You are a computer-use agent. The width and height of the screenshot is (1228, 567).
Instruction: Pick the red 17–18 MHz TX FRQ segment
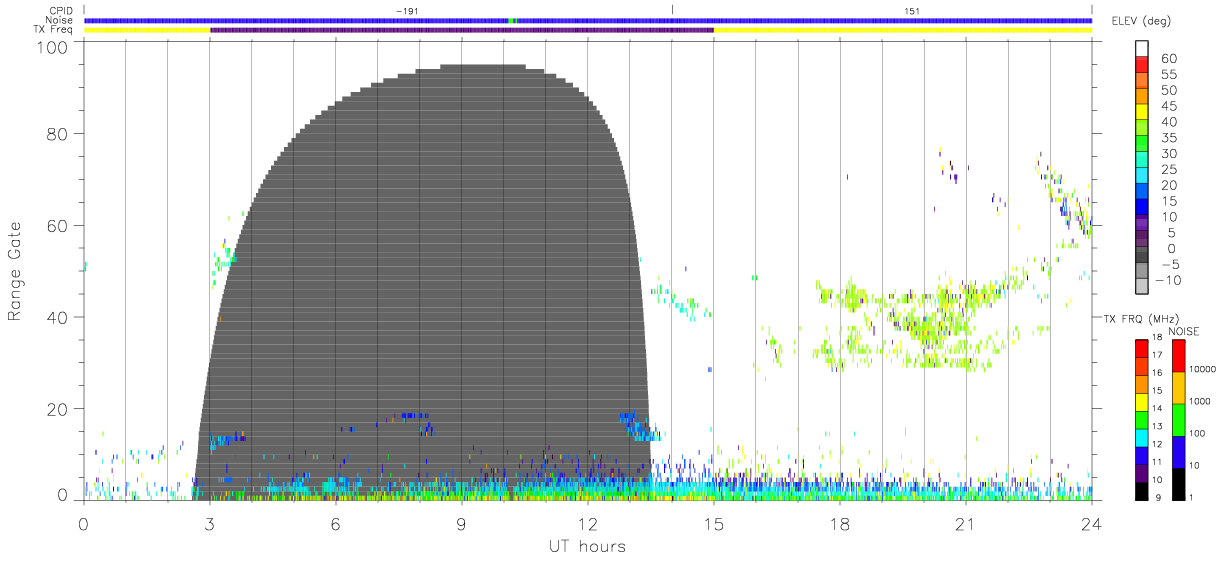[1142, 348]
